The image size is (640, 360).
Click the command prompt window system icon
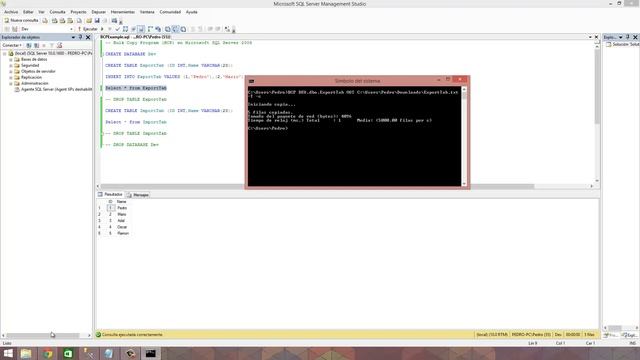(x=251, y=81)
